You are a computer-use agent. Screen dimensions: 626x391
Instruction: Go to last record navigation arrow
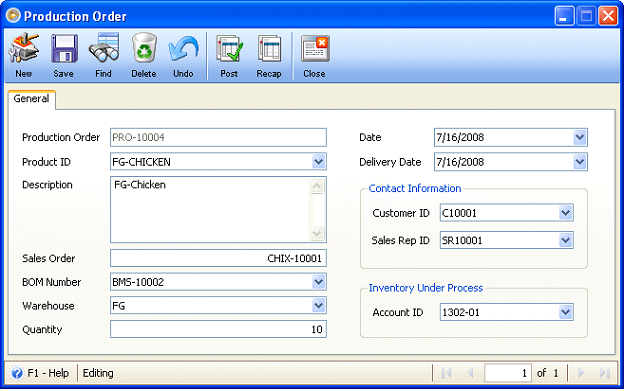[605, 373]
